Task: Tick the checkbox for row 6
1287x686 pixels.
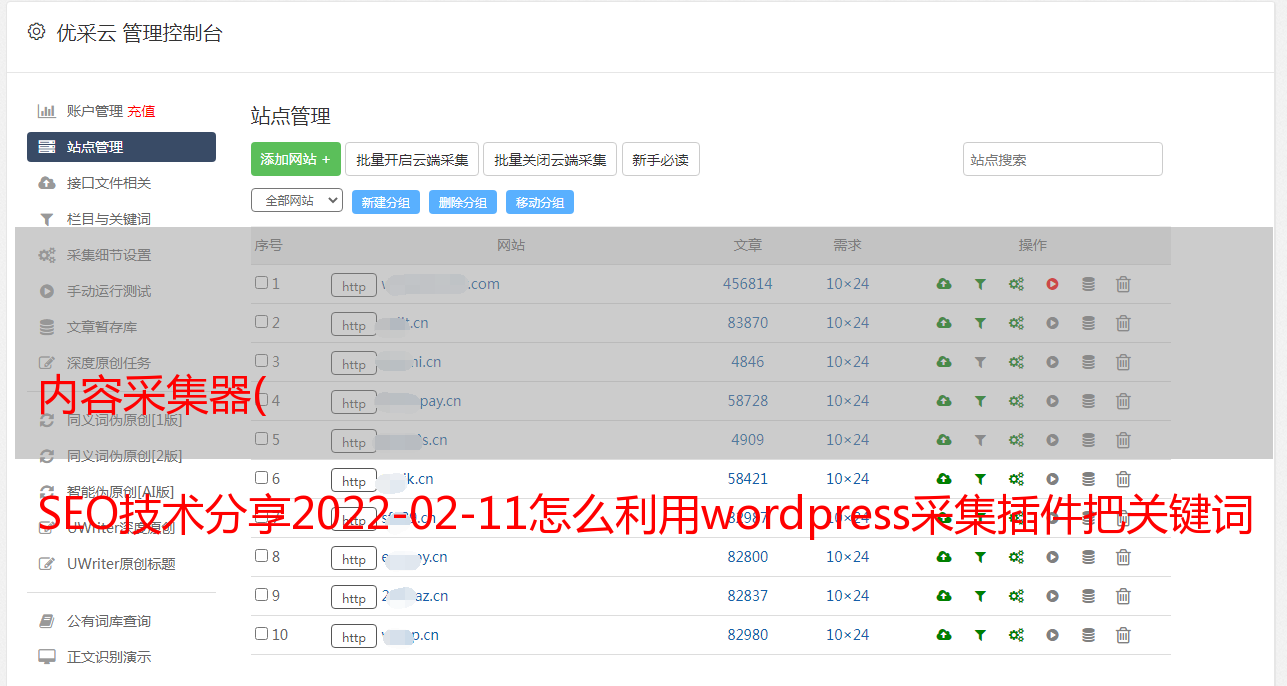Action: pos(261,478)
